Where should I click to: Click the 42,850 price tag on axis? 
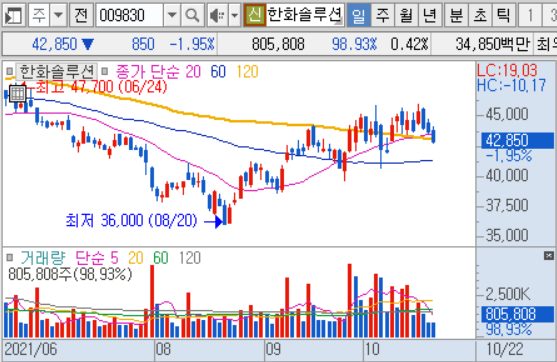point(517,140)
